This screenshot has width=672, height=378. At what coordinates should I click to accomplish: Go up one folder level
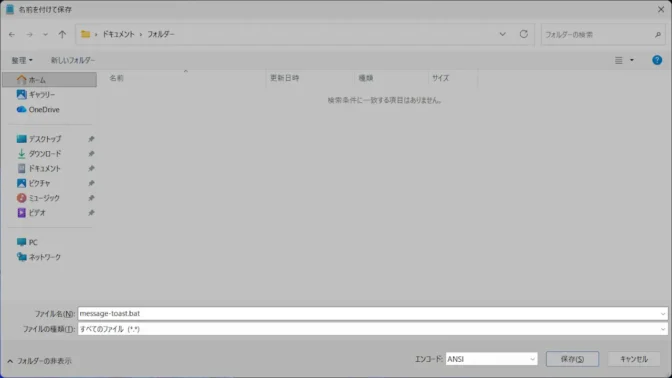(x=62, y=34)
